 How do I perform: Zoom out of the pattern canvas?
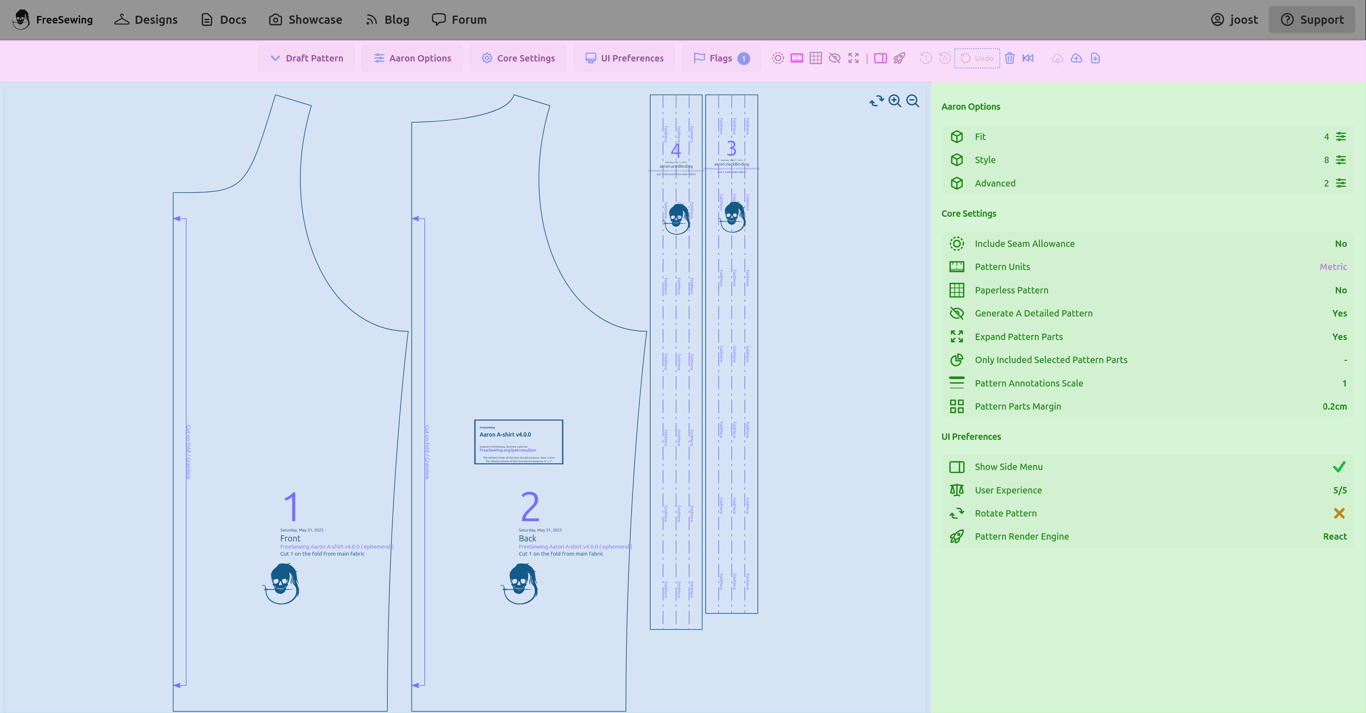pyautogui.click(x=913, y=101)
